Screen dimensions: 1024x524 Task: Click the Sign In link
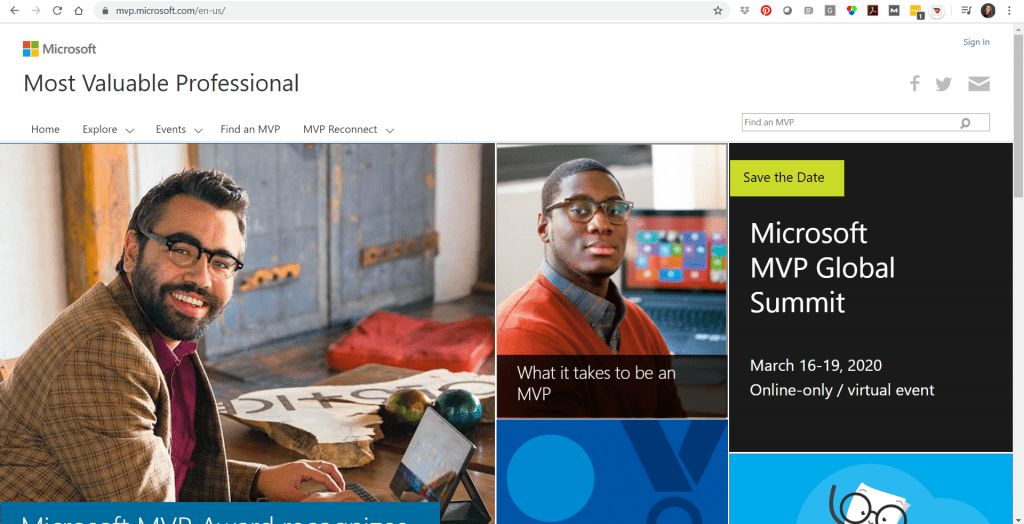pos(976,42)
